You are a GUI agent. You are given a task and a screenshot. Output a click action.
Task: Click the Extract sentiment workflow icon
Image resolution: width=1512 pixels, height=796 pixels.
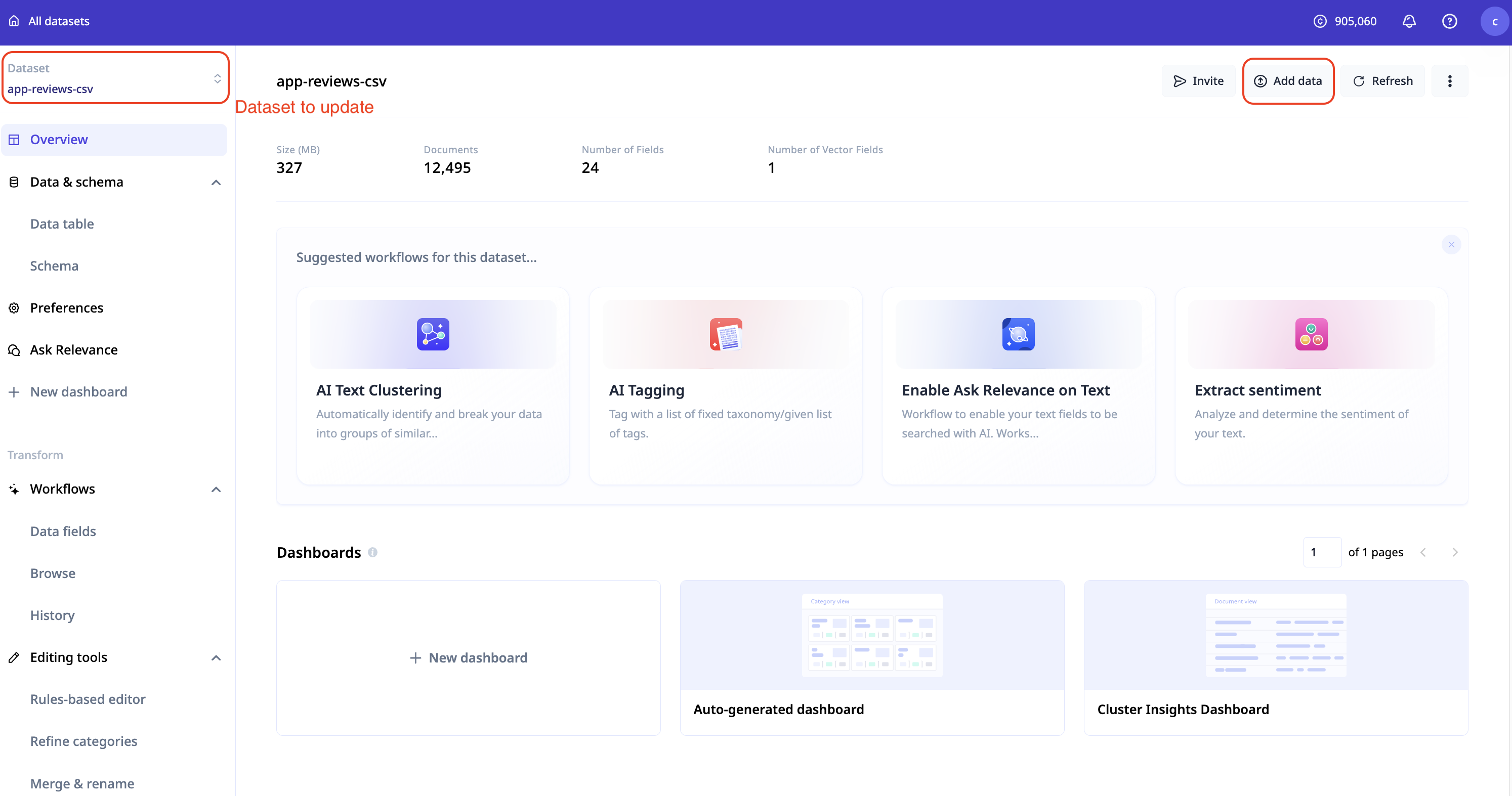(x=1311, y=334)
